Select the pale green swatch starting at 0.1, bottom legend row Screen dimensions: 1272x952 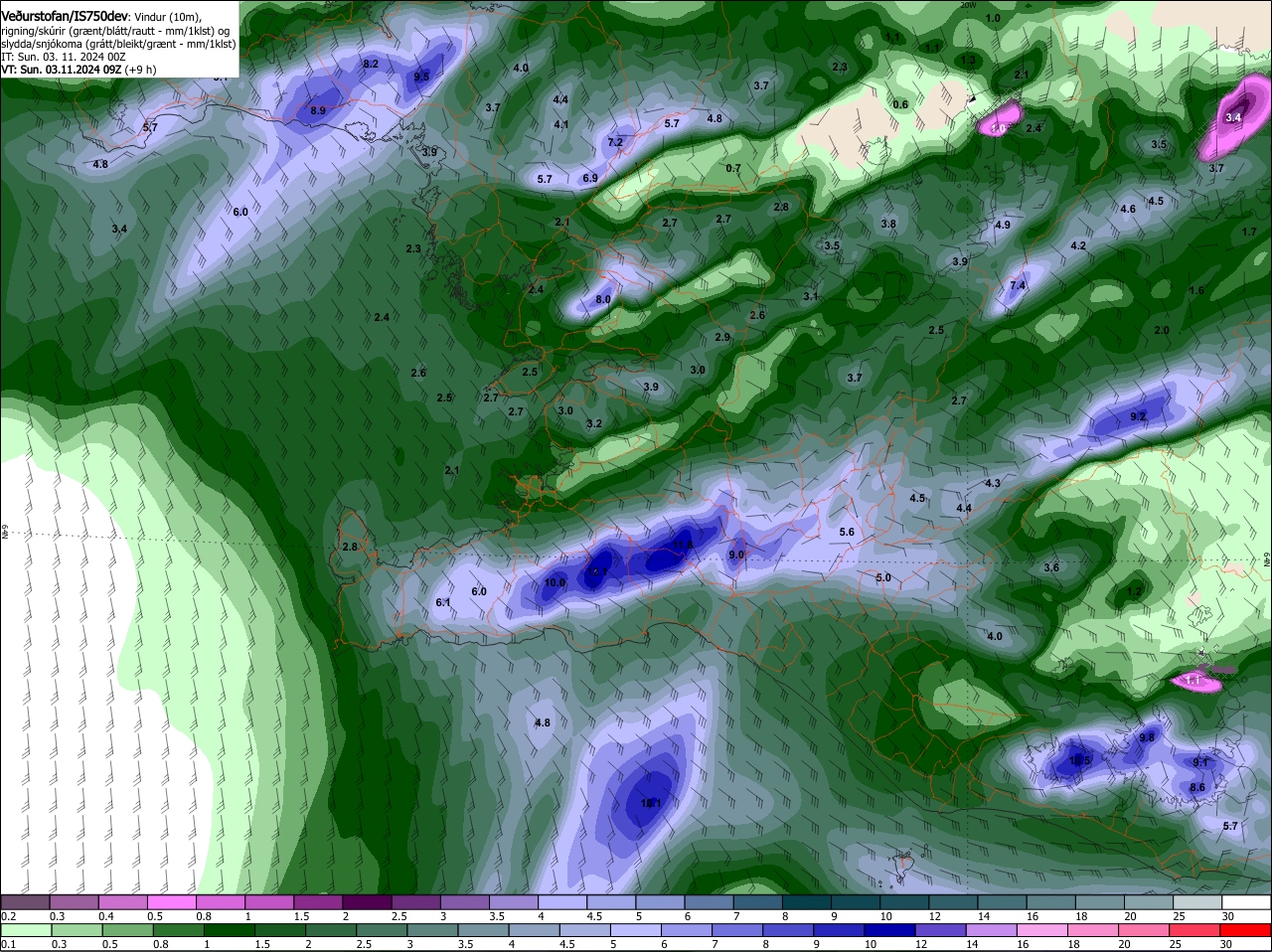(25, 930)
